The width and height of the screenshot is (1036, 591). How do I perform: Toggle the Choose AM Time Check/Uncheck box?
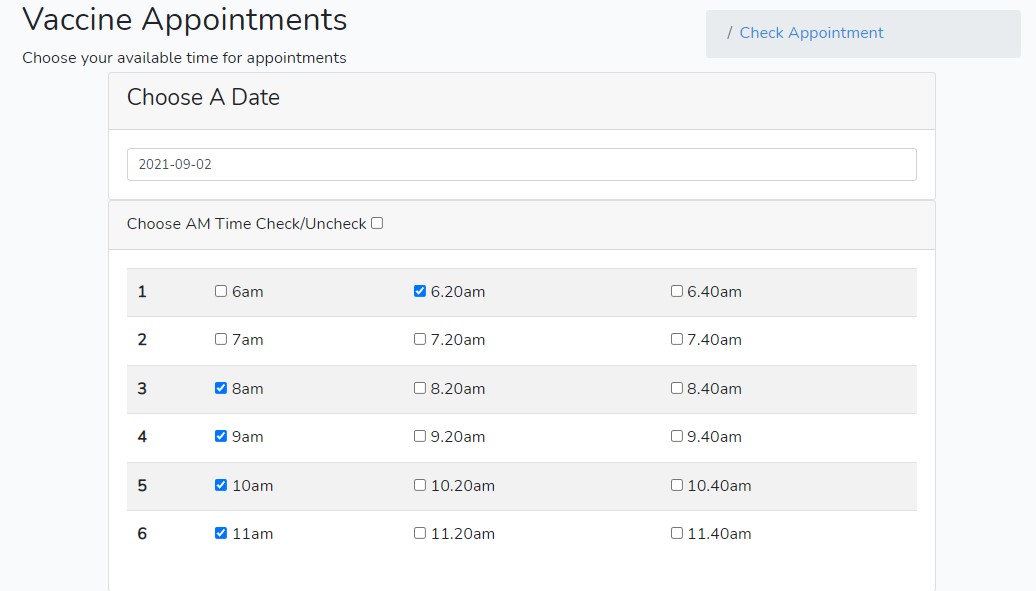pos(377,223)
